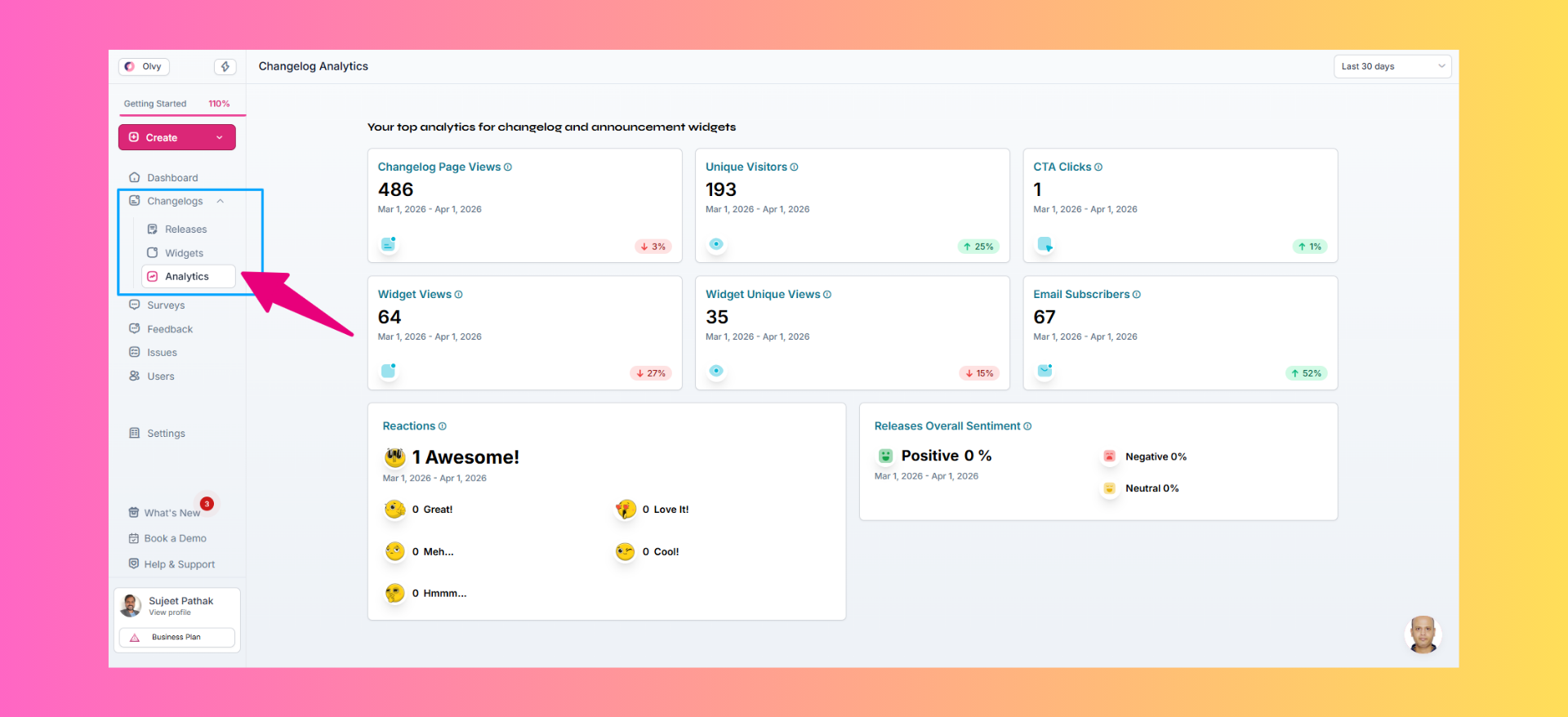Viewport: 1568px width, 717px height.
Task: Open the Business Plan button
Action: tap(176, 638)
